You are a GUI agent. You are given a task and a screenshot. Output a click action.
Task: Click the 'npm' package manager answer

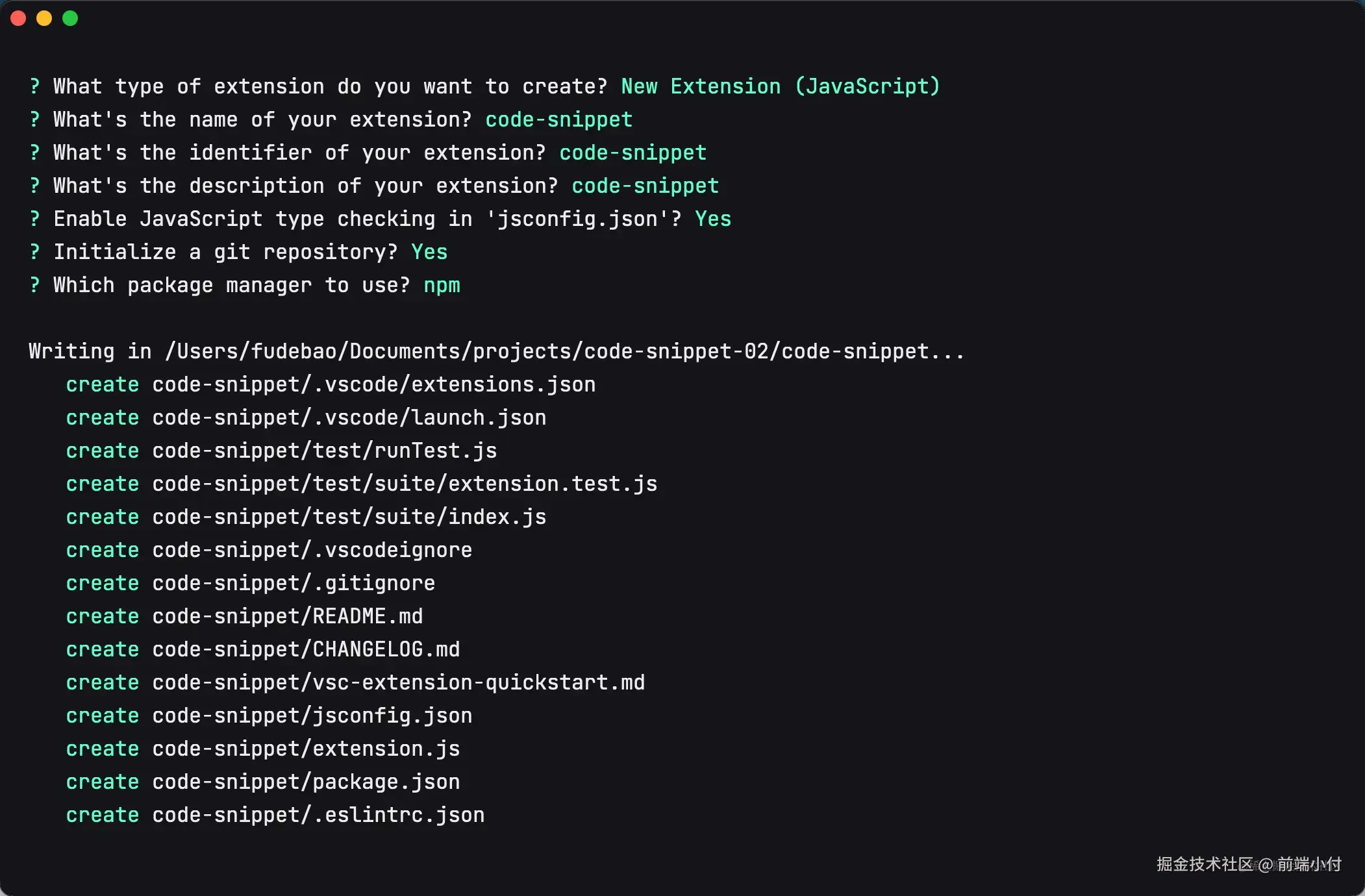[442, 285]
